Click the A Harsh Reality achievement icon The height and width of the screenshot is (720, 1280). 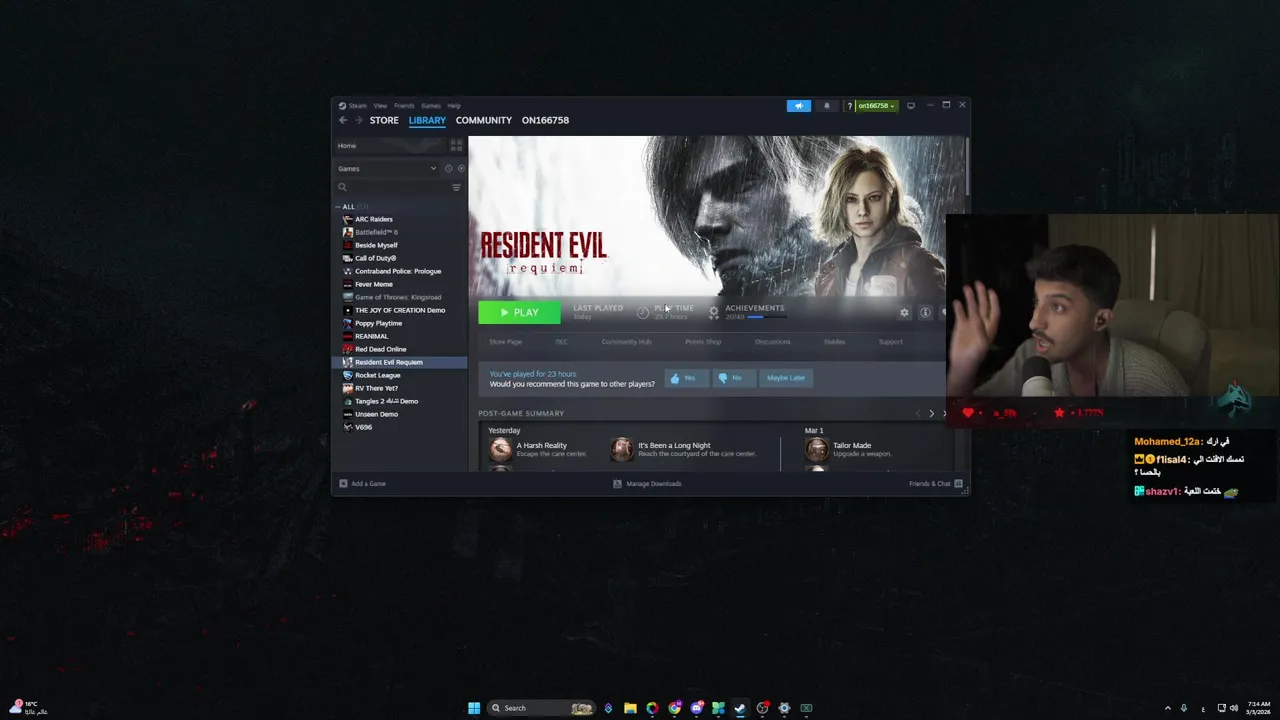pos(500,449)
